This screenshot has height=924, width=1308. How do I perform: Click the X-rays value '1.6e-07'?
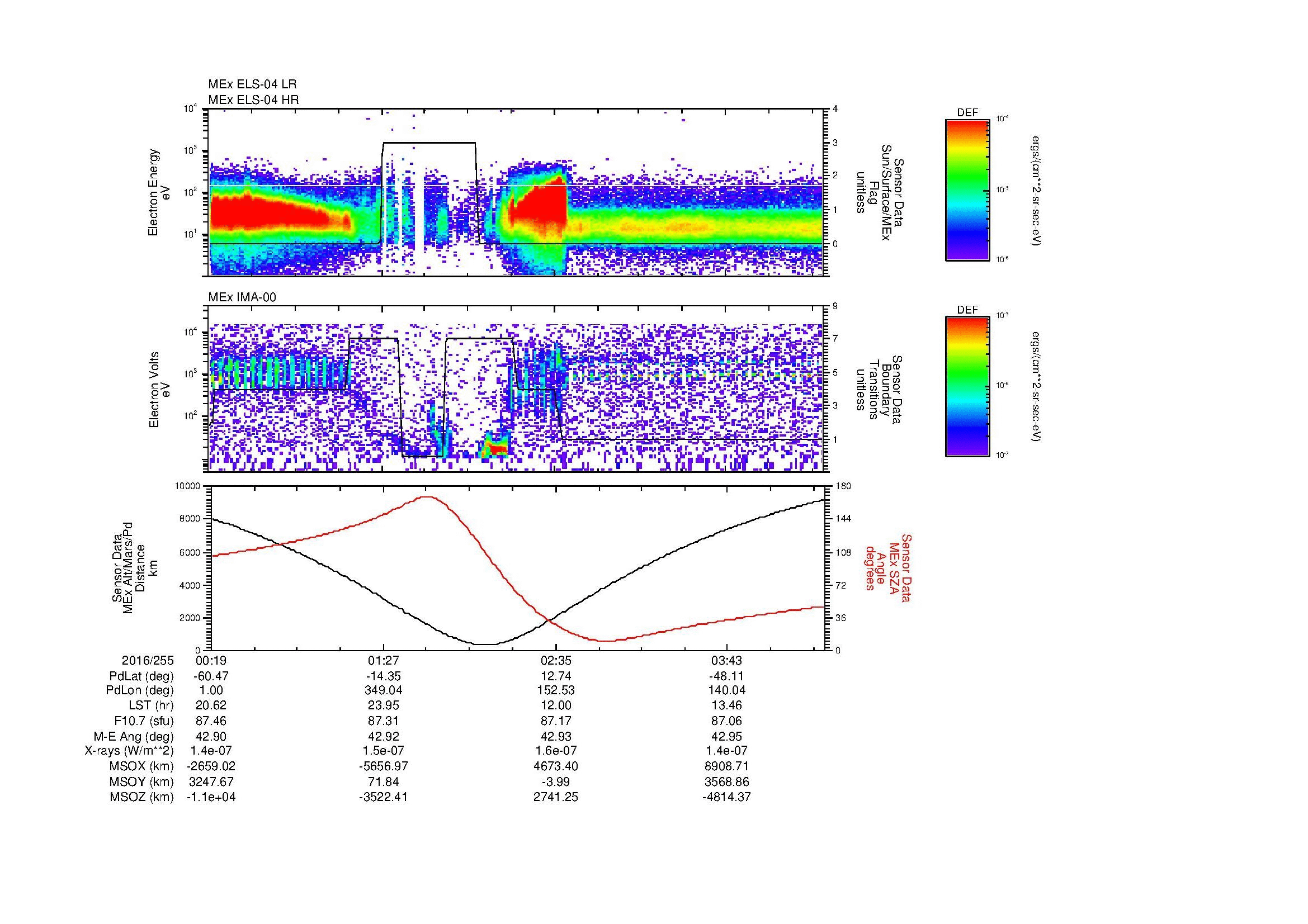tap(555, 751)
